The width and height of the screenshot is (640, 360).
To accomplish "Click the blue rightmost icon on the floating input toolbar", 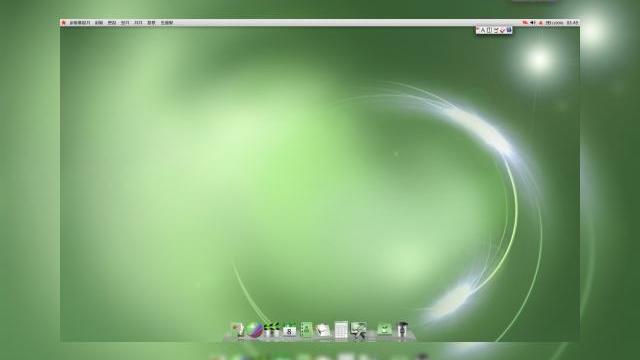I will [509, 30].
